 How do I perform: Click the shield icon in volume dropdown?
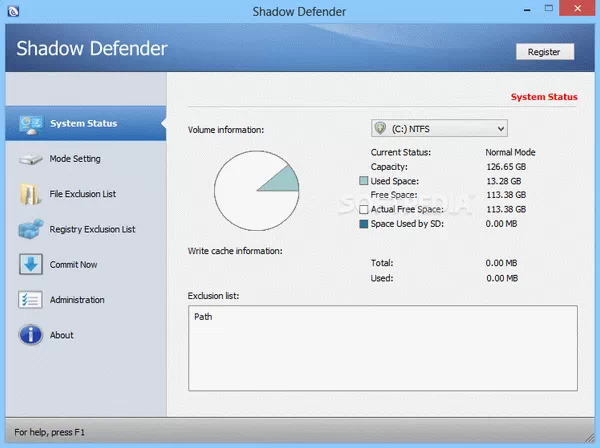(x=380, y=128)
